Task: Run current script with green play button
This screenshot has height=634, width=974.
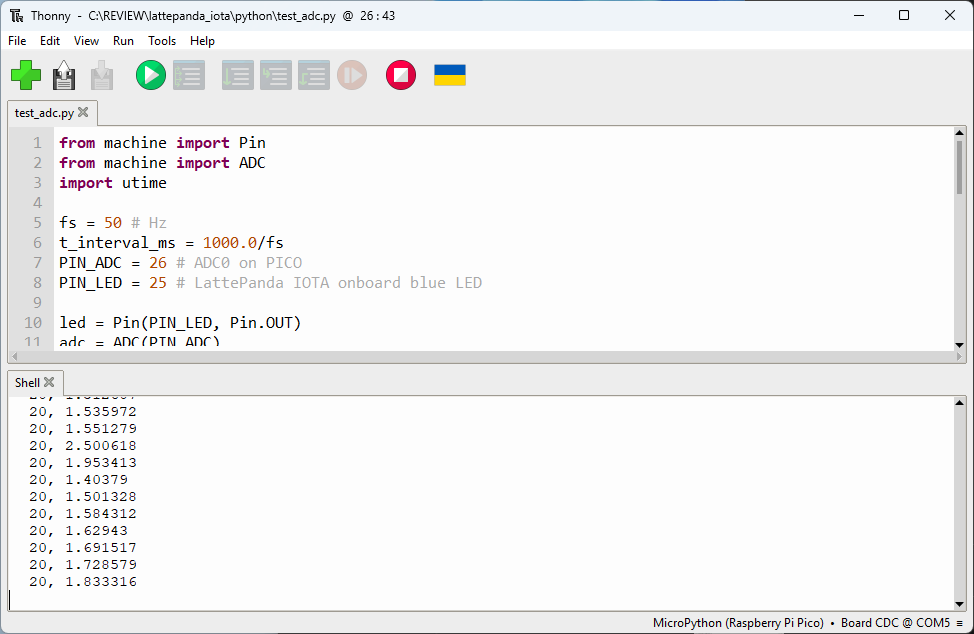Action: pyautogui.click(x=151, y=75)
